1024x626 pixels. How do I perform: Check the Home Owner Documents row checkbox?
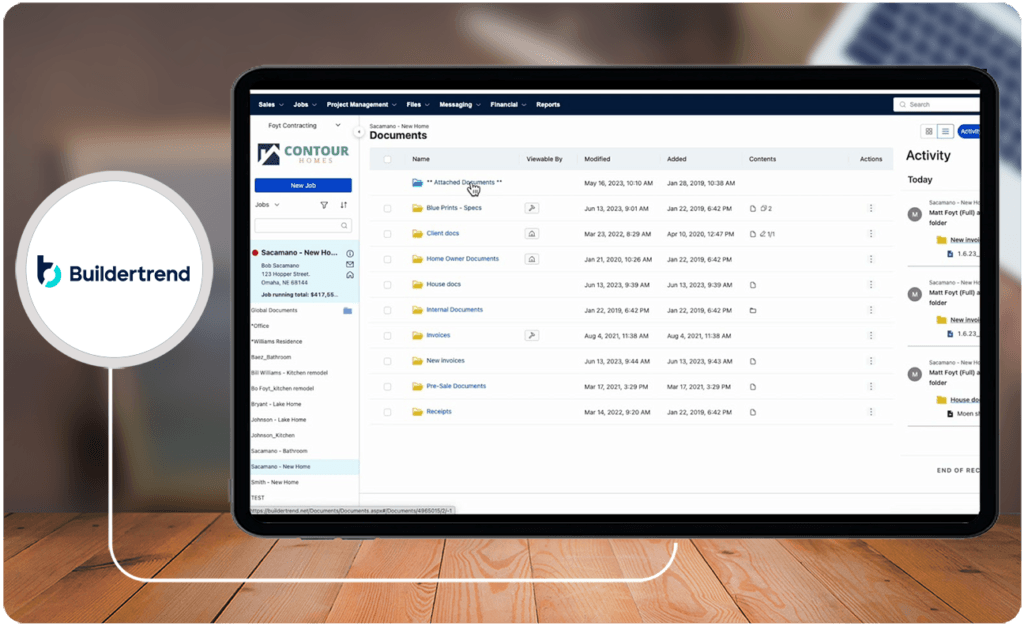[387, 259]
